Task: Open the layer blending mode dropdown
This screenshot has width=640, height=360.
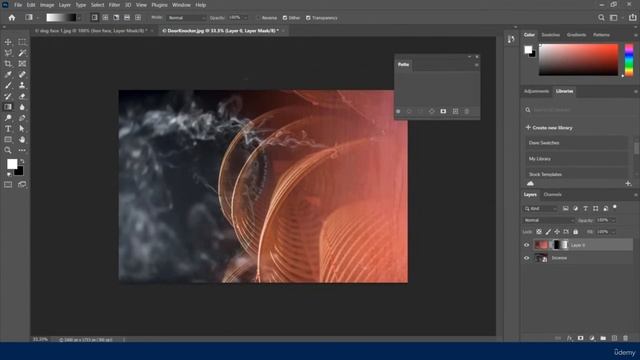Action: 549,220
